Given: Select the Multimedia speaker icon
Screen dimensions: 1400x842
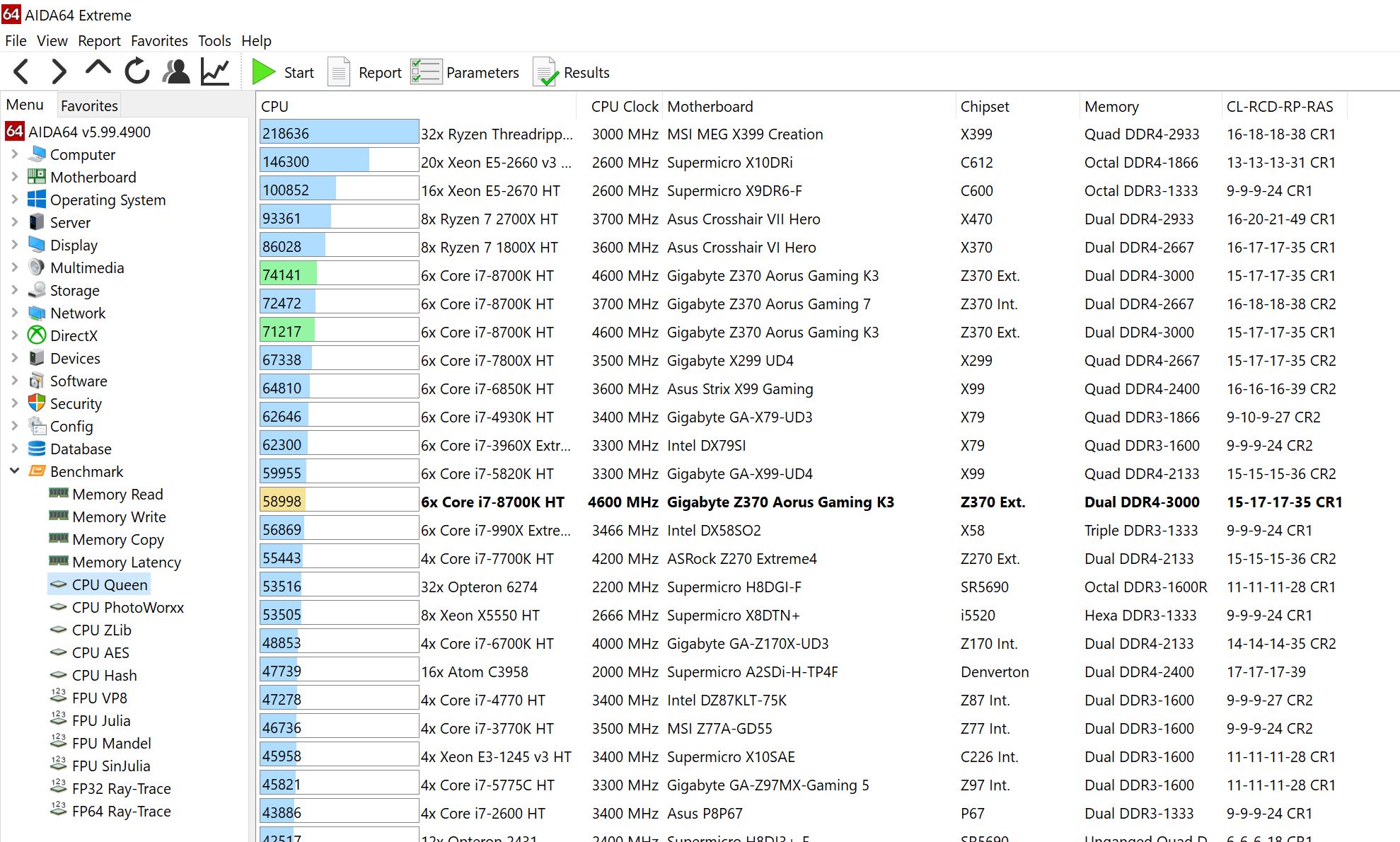Looking at the screenshot, I should (x=37, y=267).
